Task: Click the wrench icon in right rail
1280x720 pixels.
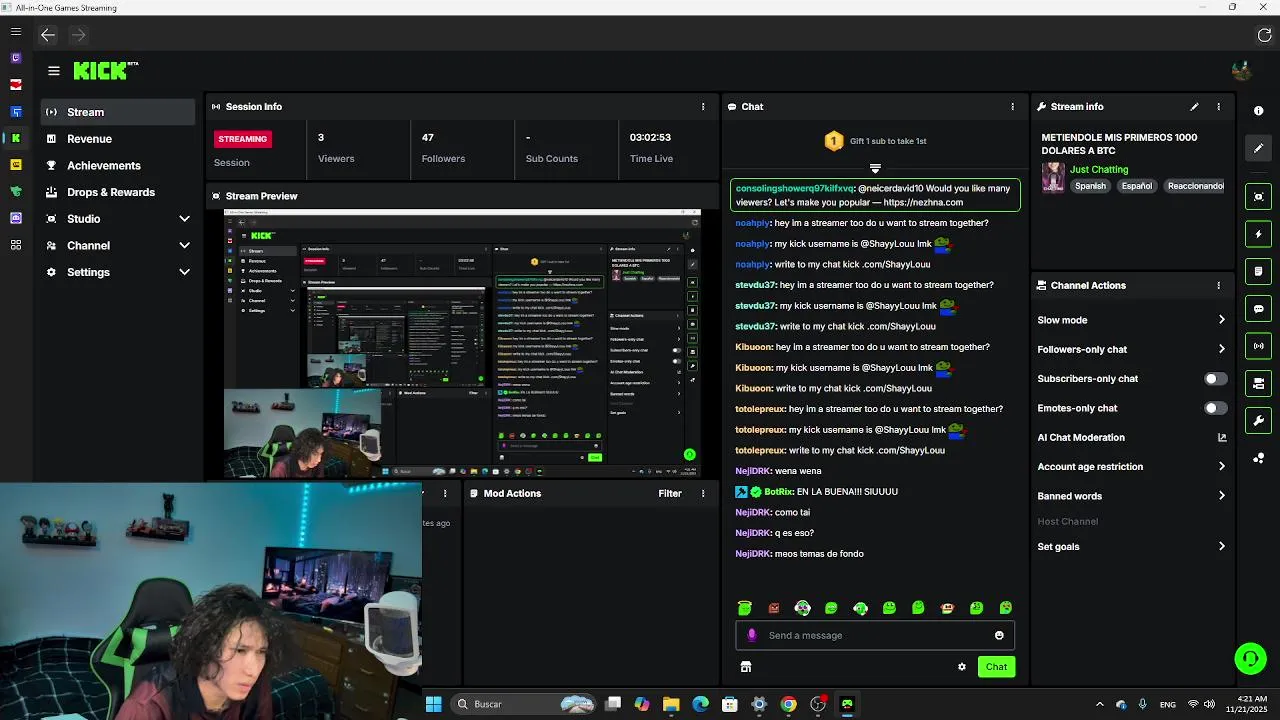Action: point(1259,420)
